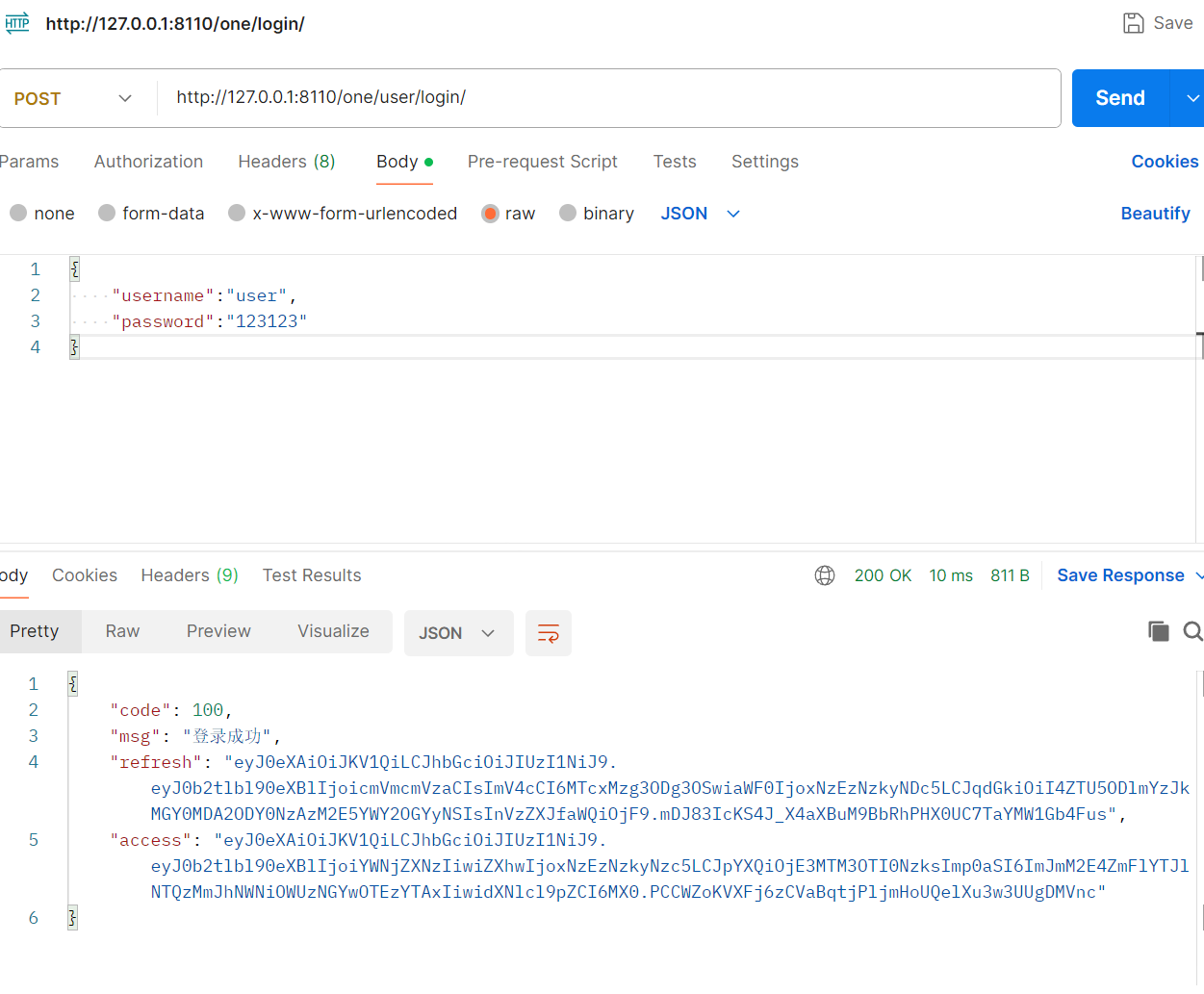Click the Save floppy disk icon
Image resolution: width=1204 pixels, height=994 pixels.
[x=1134, y=23]
